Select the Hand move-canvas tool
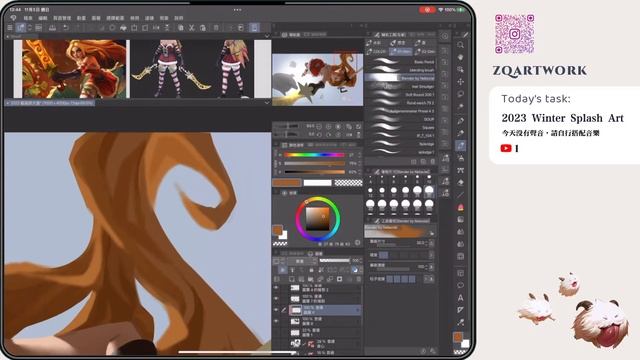 pos(460,57)
